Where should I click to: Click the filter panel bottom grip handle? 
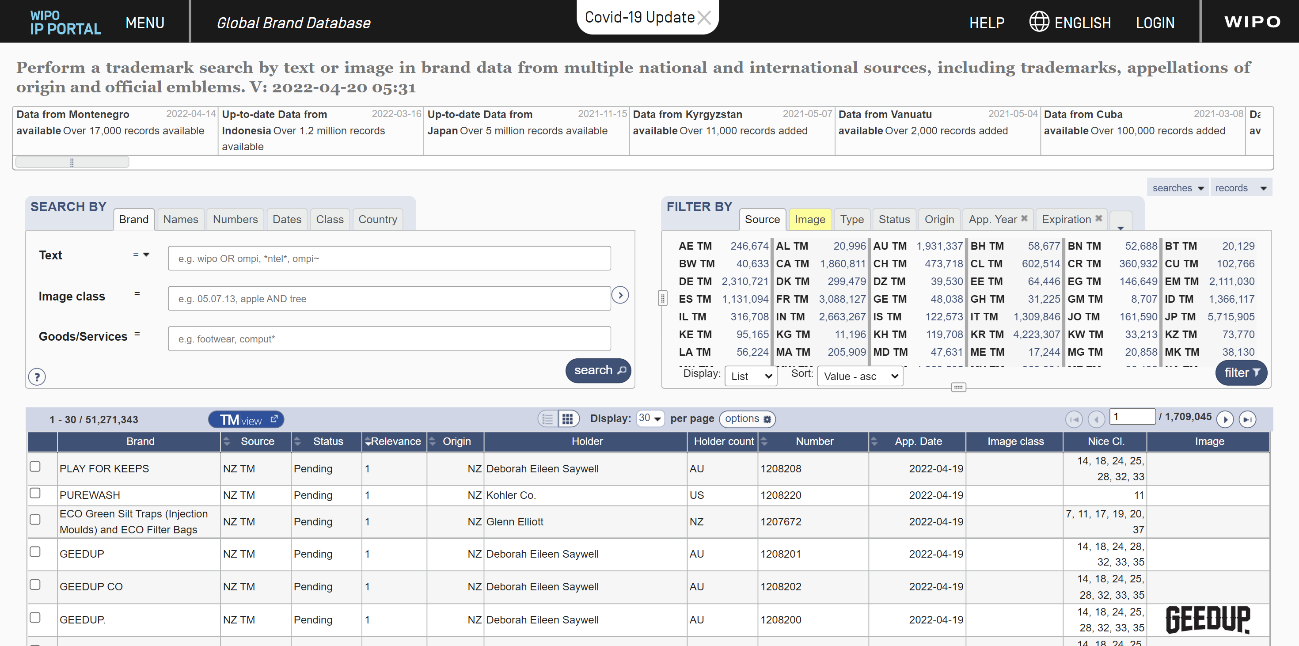coord(958,387)
